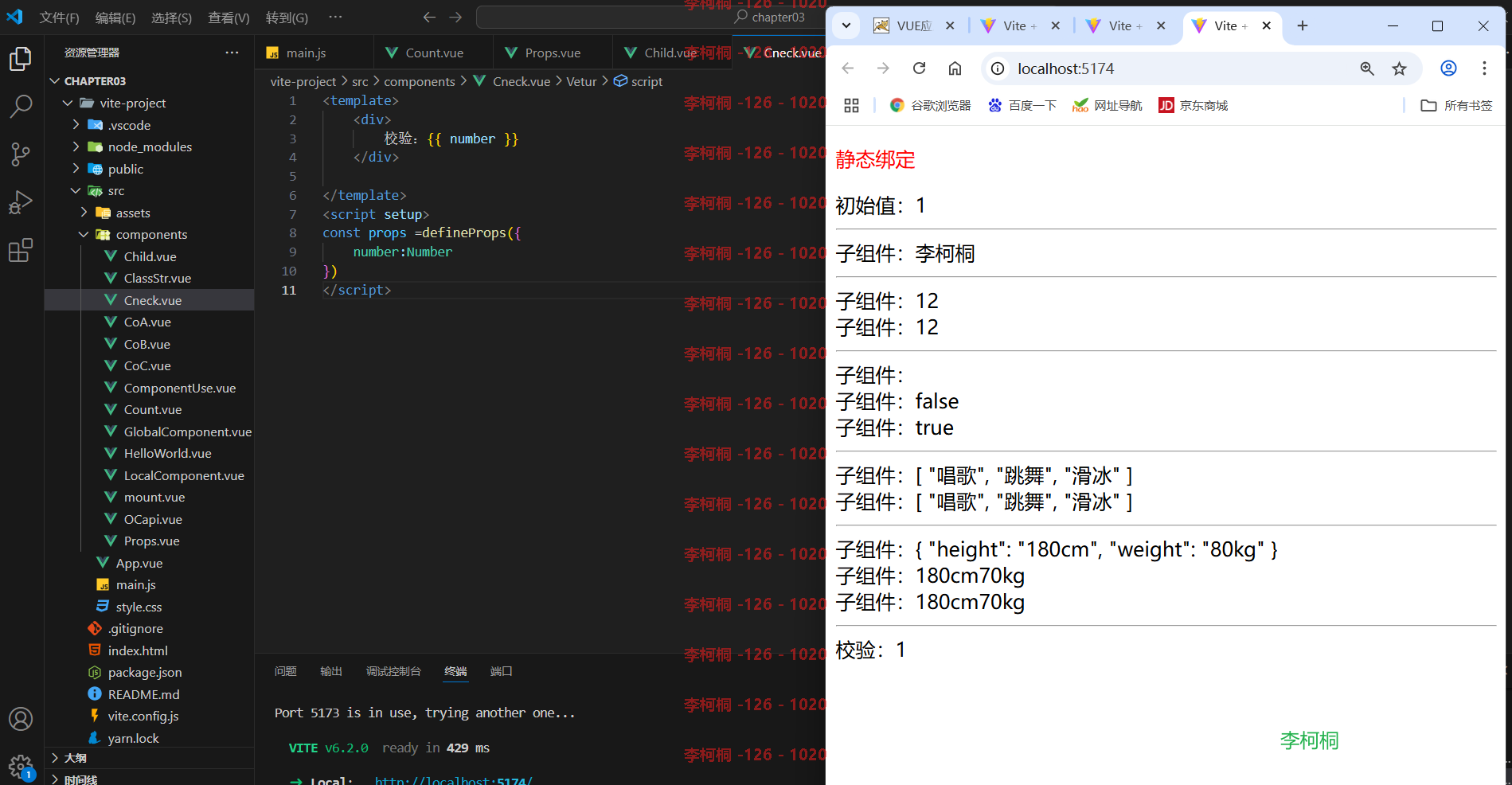This screenshot has height=785, width=1512.
Task: Open the 百度一下 bookmark
Action: click(x=1022, y=105)
